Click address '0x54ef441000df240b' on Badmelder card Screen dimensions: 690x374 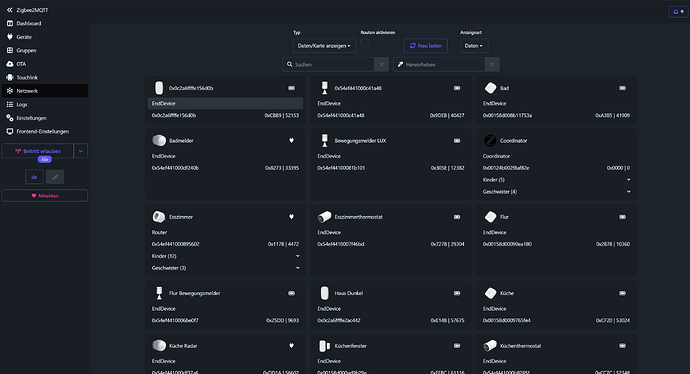pos(175,168)
